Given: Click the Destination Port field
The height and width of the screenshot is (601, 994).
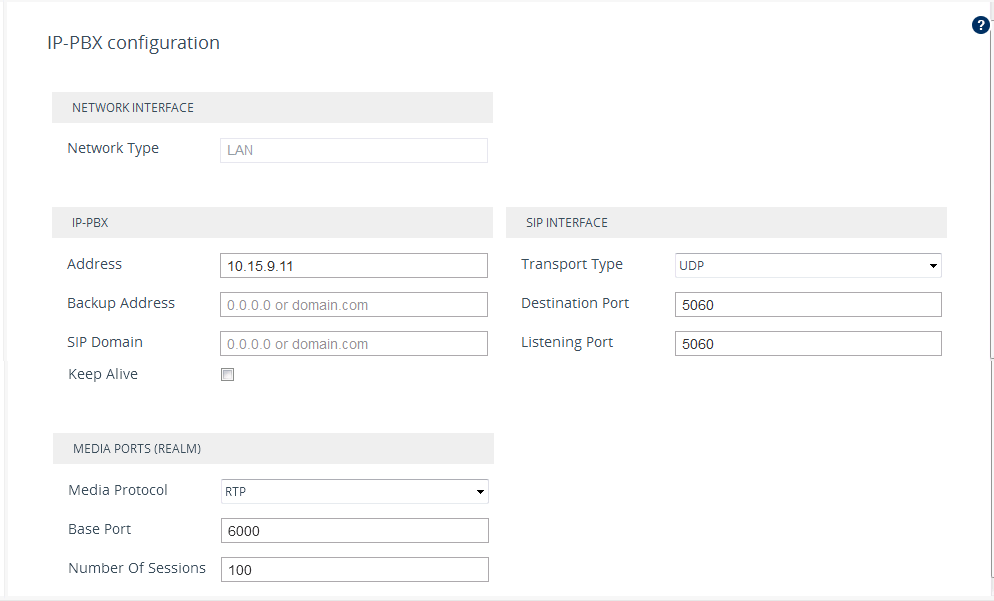Looking at the screenshot, I should pos(808,305).
